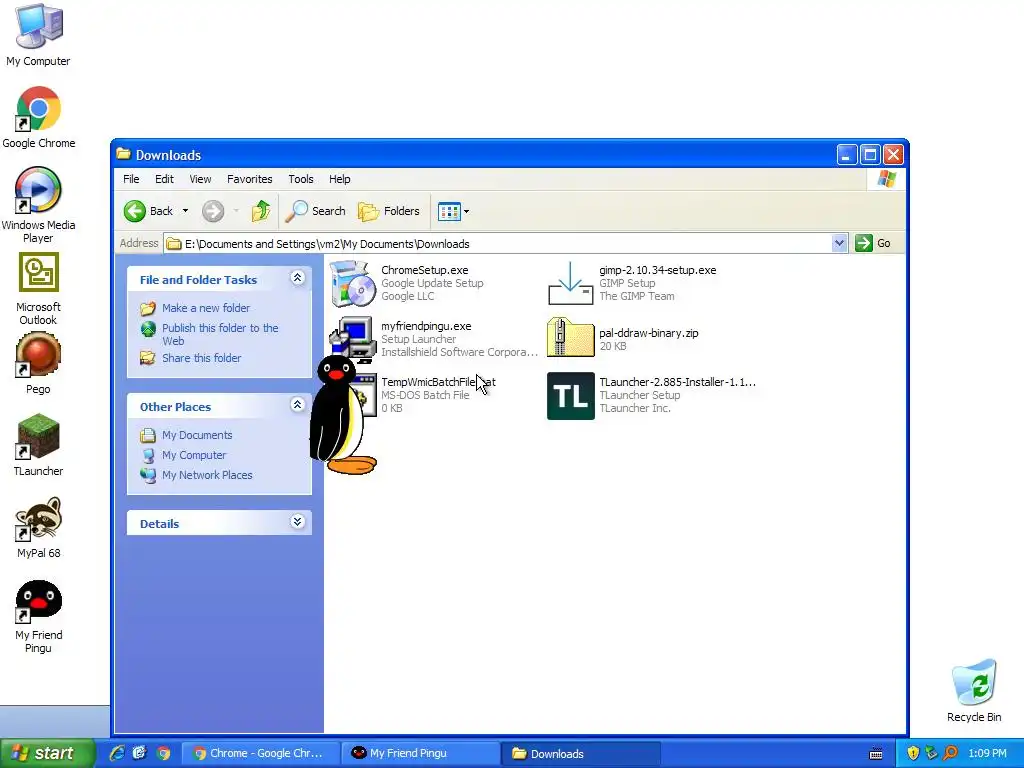This screenshot has width=1024, height=768.
Task: Go up one folder level
Action: [x=261, y=211]
